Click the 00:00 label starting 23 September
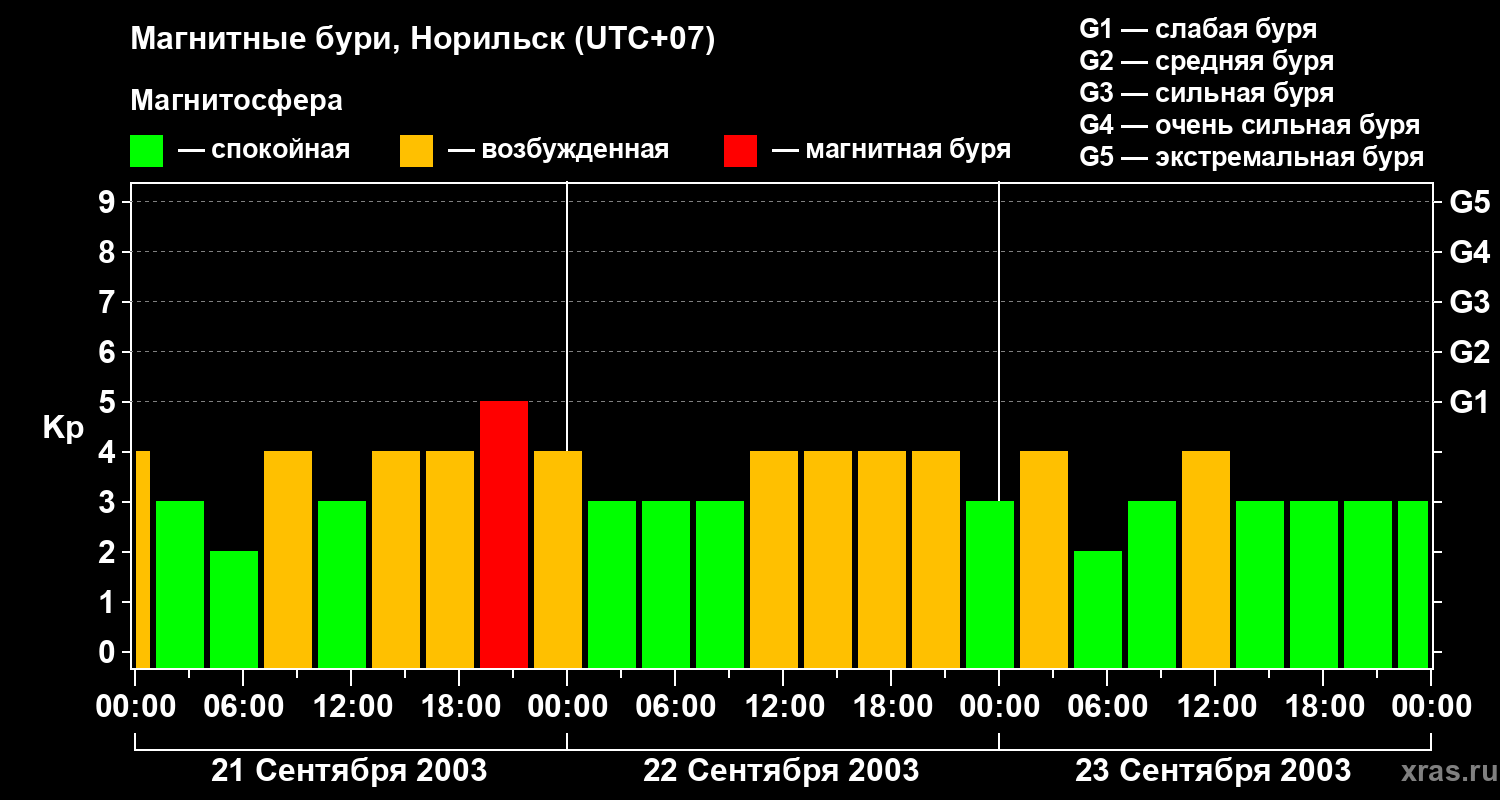Image resolution: width=1500 pixels, height=800 pixels. [999, 707]
